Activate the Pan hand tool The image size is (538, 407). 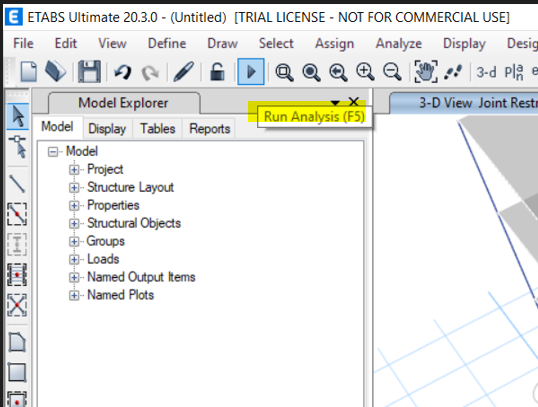pos(426,71)
